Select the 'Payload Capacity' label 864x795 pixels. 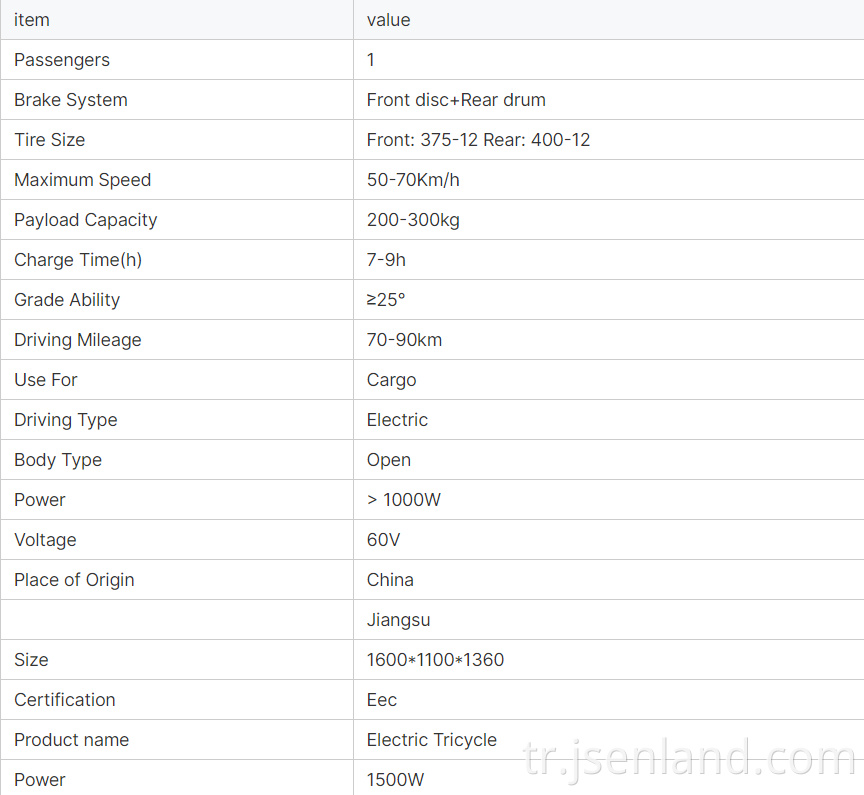(x=86, y=220)
